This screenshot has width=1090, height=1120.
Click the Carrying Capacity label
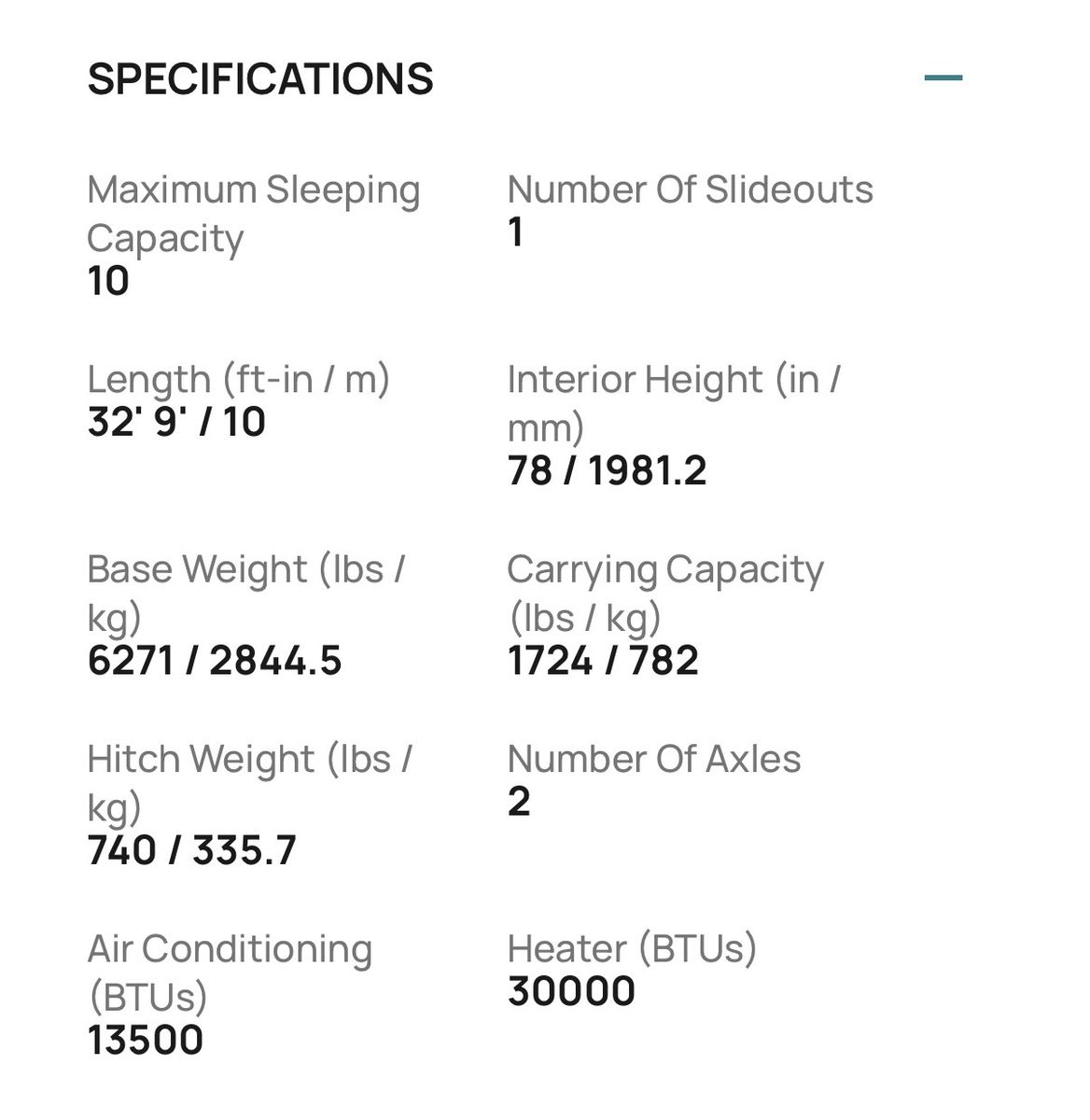(664, 593)
